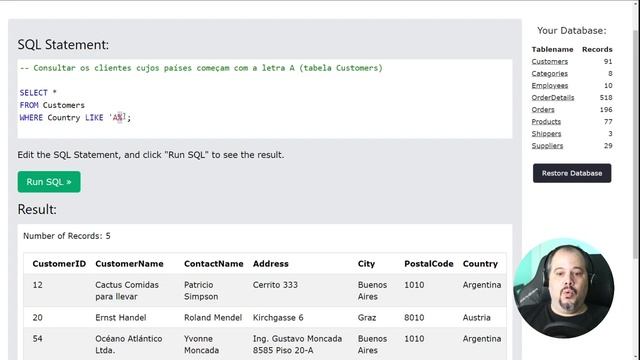Open the Products table link
Screen dimensions: 640x360
(546, 121)
